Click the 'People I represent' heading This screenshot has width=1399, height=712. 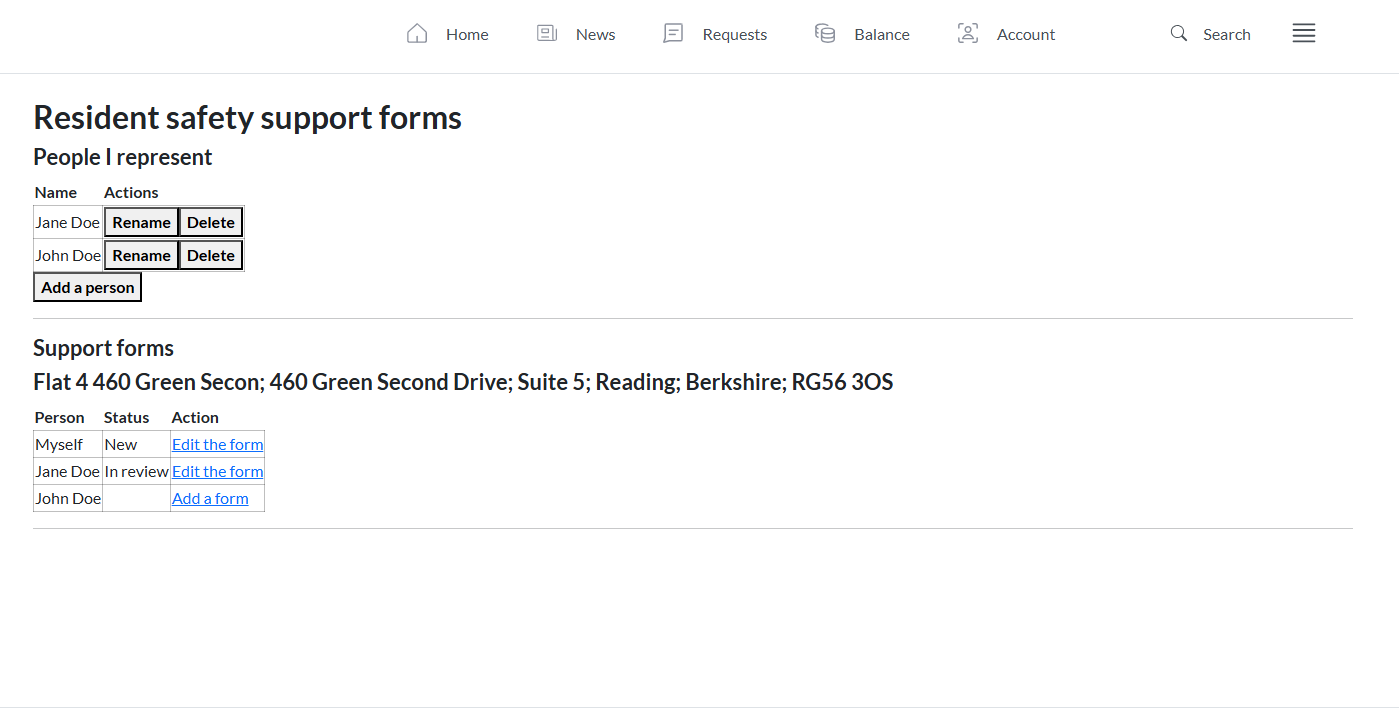pyautogui.click(x=123, y=157)
